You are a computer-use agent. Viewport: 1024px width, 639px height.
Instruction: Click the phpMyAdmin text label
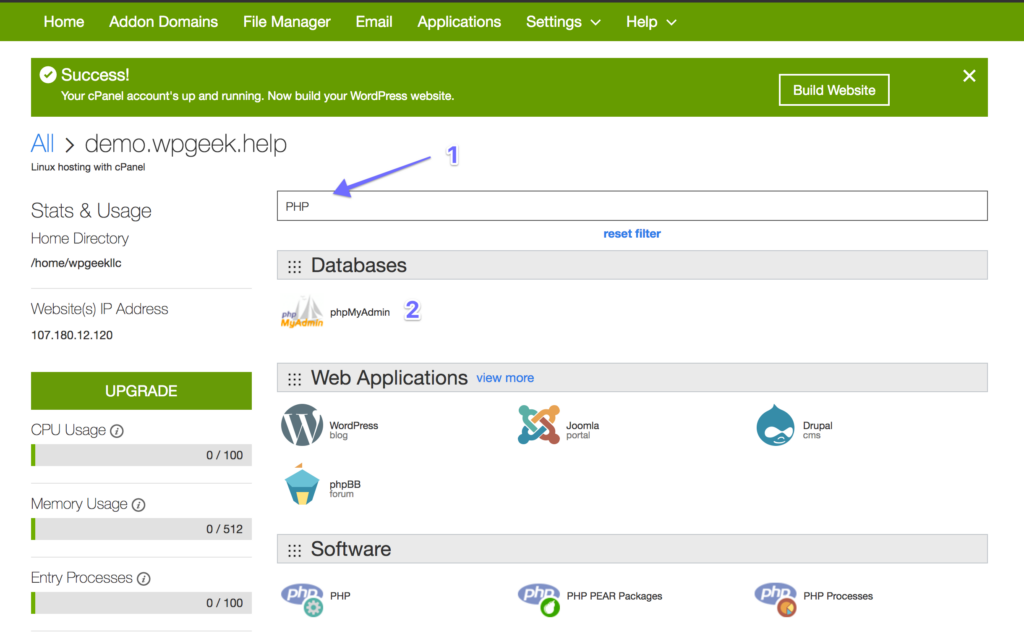(360, 312)
